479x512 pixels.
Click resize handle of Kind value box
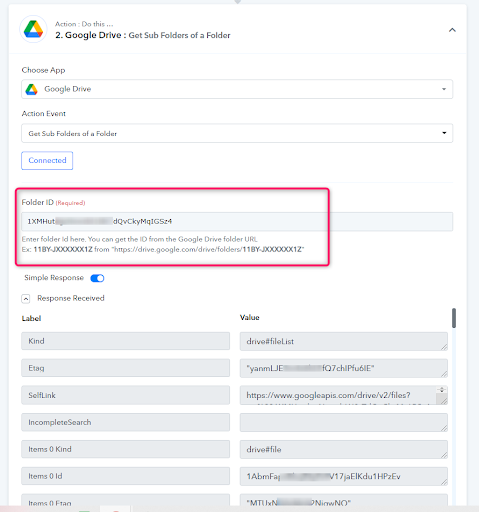[444, 347]
